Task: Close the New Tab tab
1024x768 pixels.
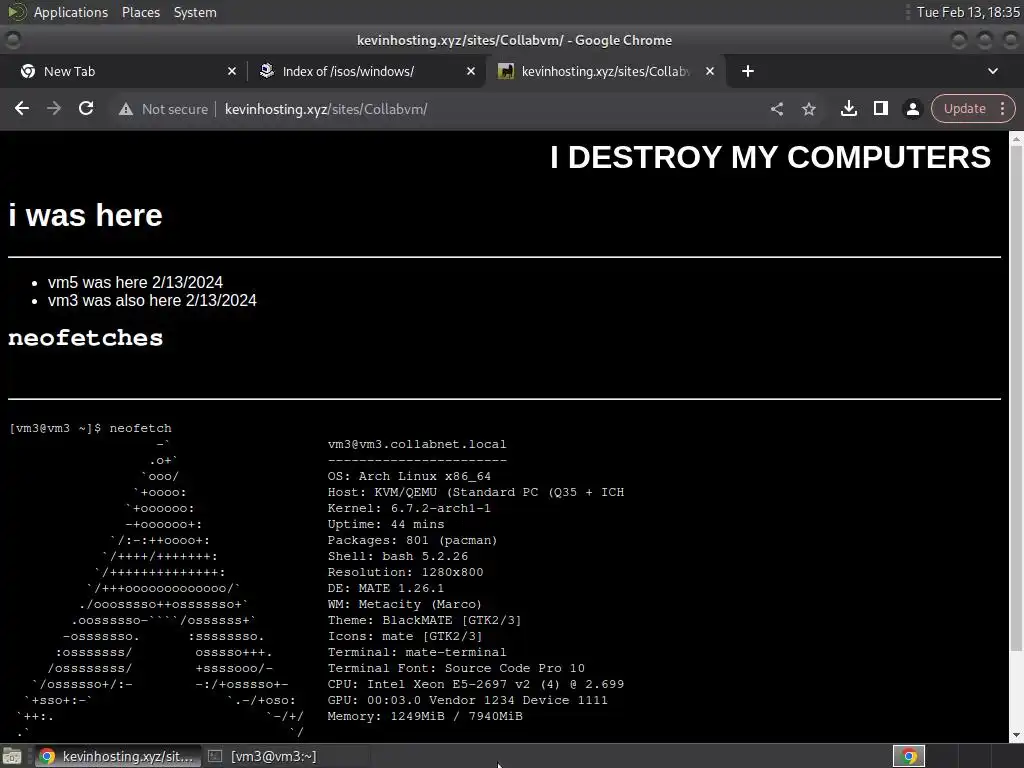Action: coord(231,71)
